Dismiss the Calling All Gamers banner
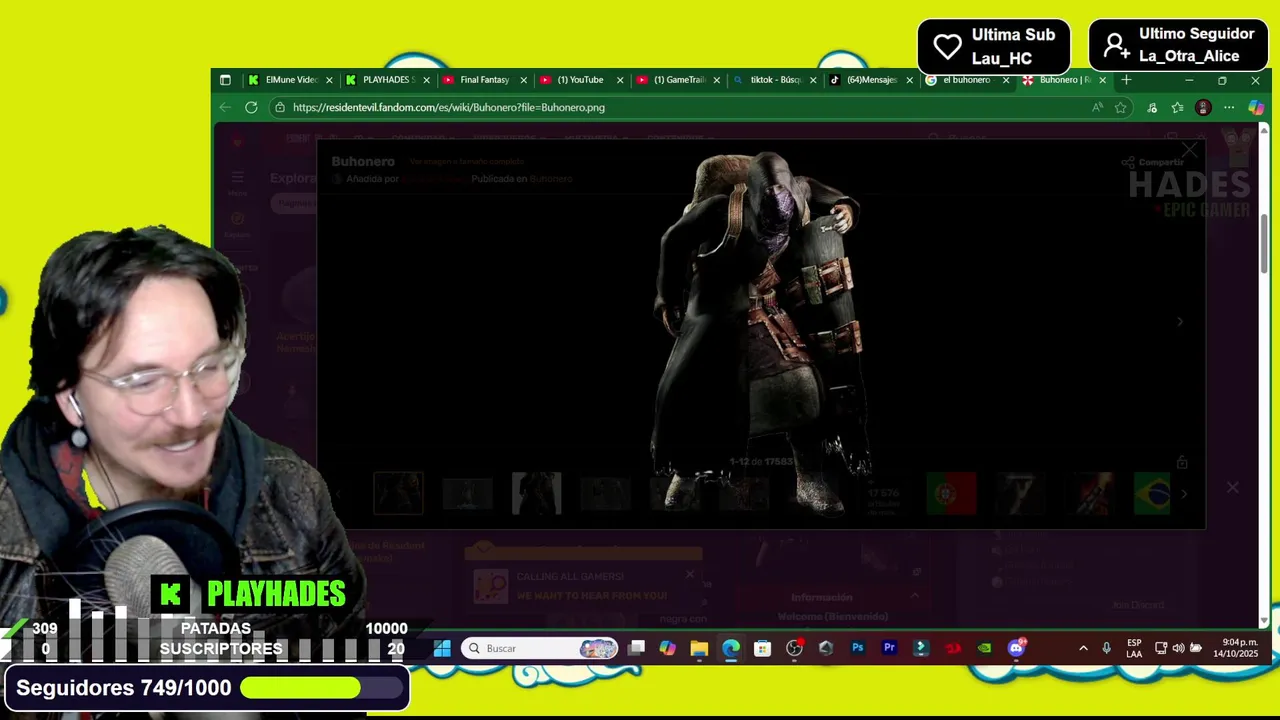1280x720 pixels. pyautogui.click(x=689, y=574)
